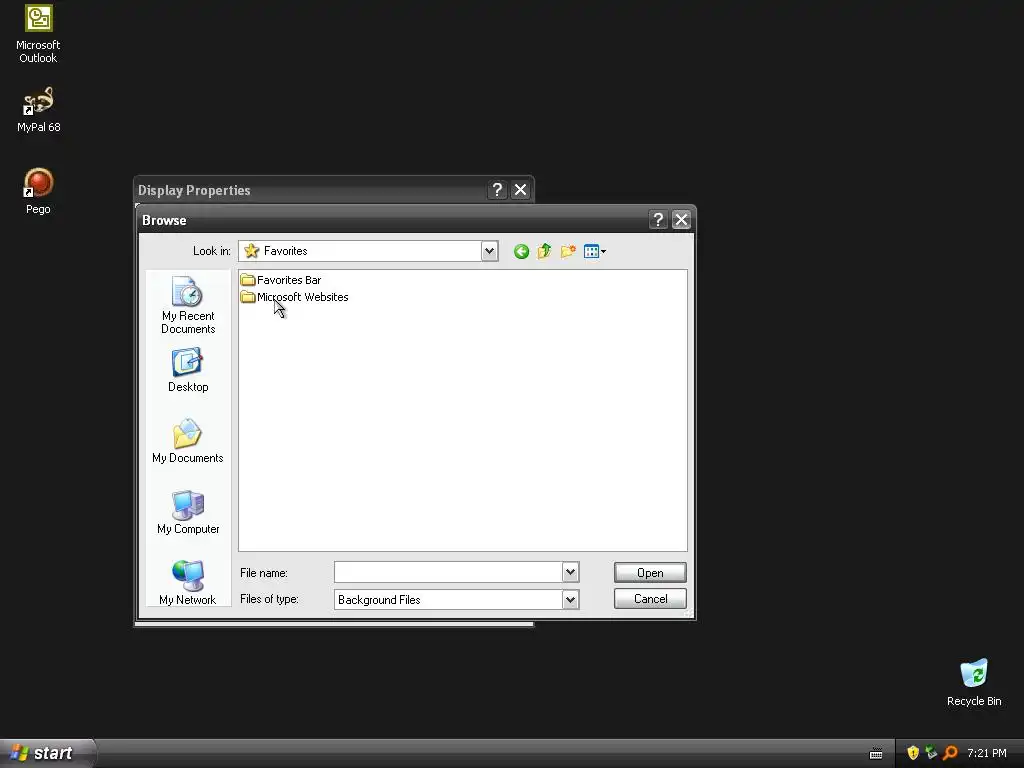The image size is (1024, 768).
Task: Click the Browse title bar
Action: coord(392,220)
